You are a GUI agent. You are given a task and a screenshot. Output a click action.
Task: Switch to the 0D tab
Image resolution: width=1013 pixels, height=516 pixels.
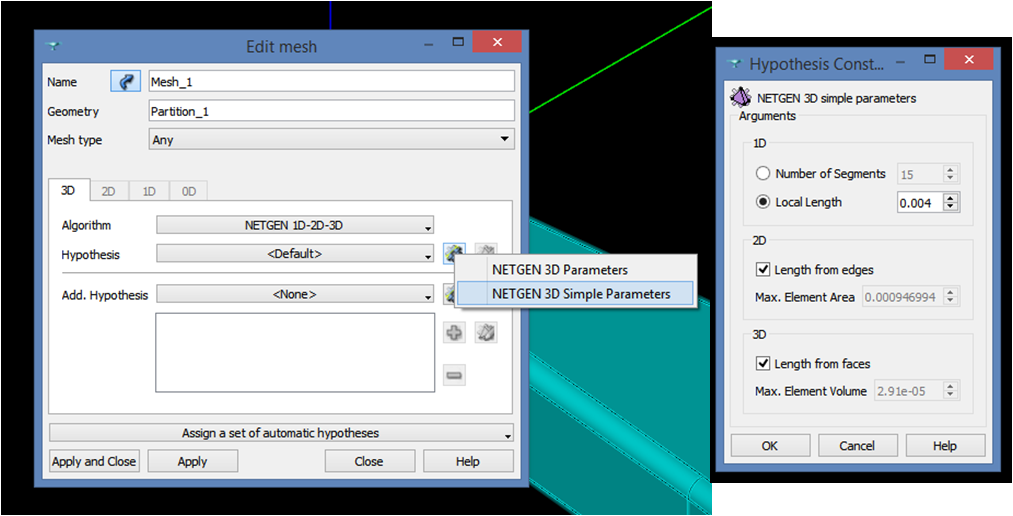[x=189, y=191]
